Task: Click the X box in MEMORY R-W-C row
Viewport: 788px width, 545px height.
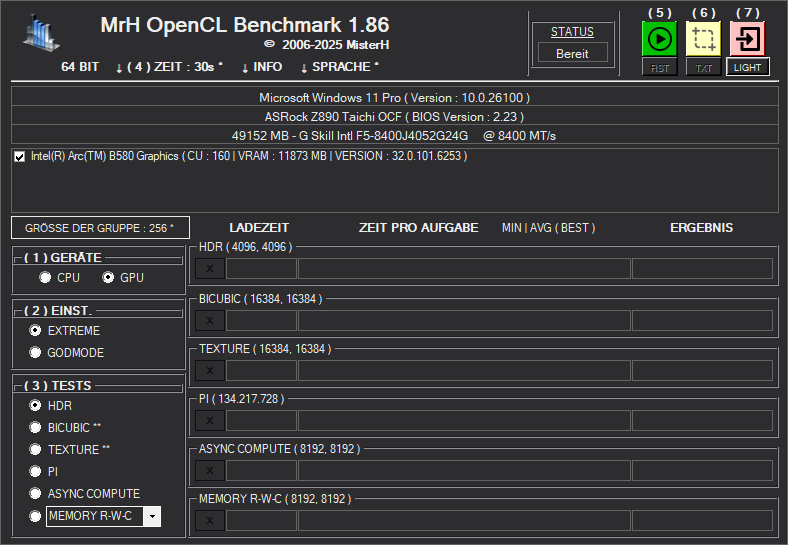Action: [210, 520]
